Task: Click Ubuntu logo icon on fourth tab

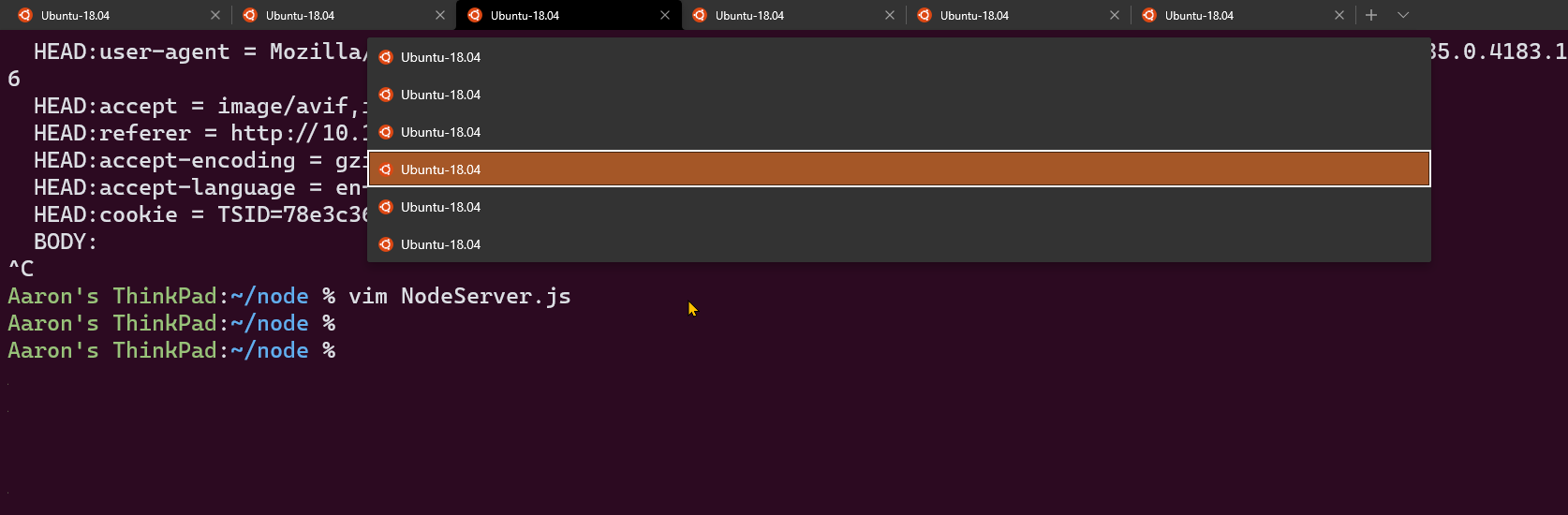Action: (700, 15)
